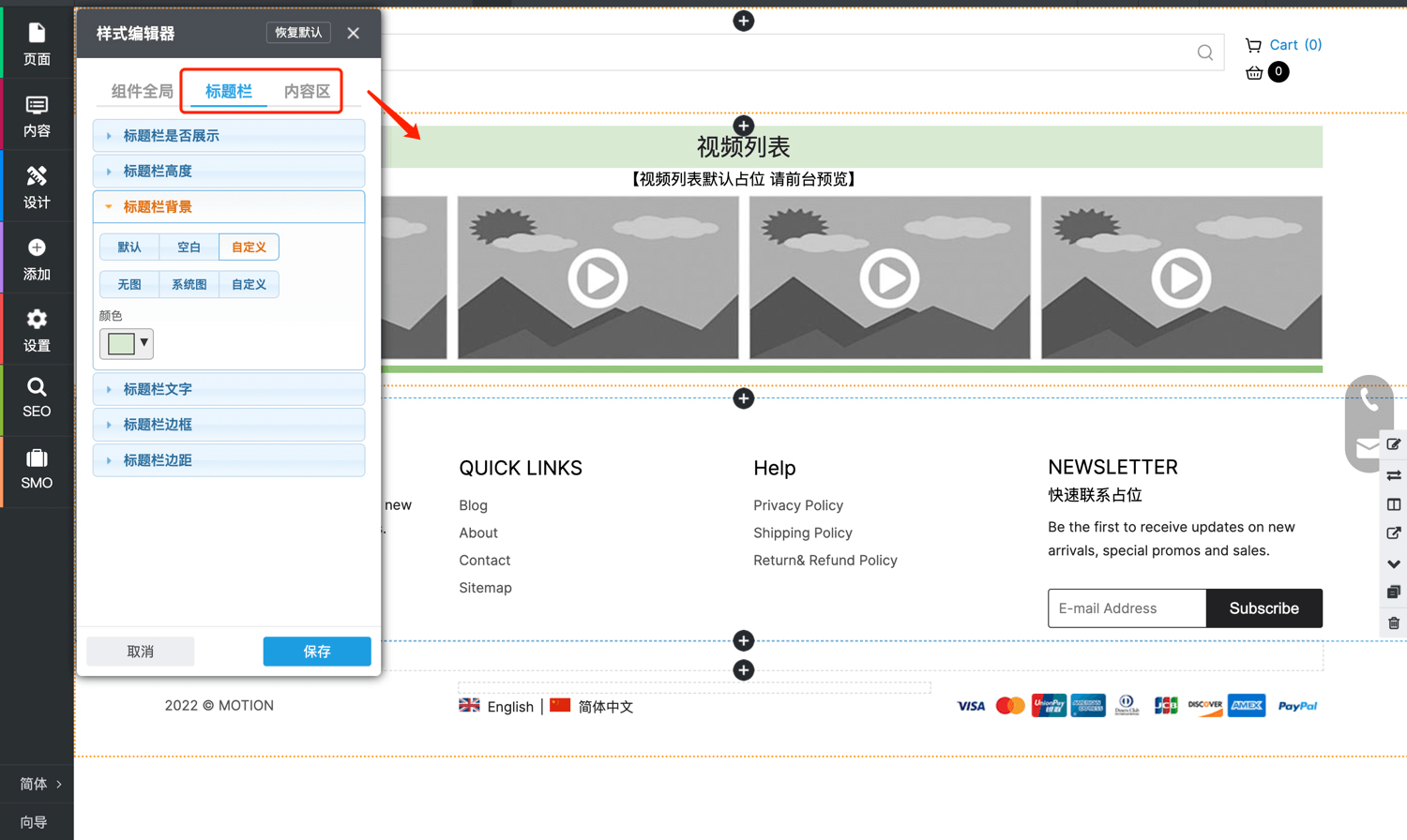Expand the 标题栏边框 section

[229, 425]
